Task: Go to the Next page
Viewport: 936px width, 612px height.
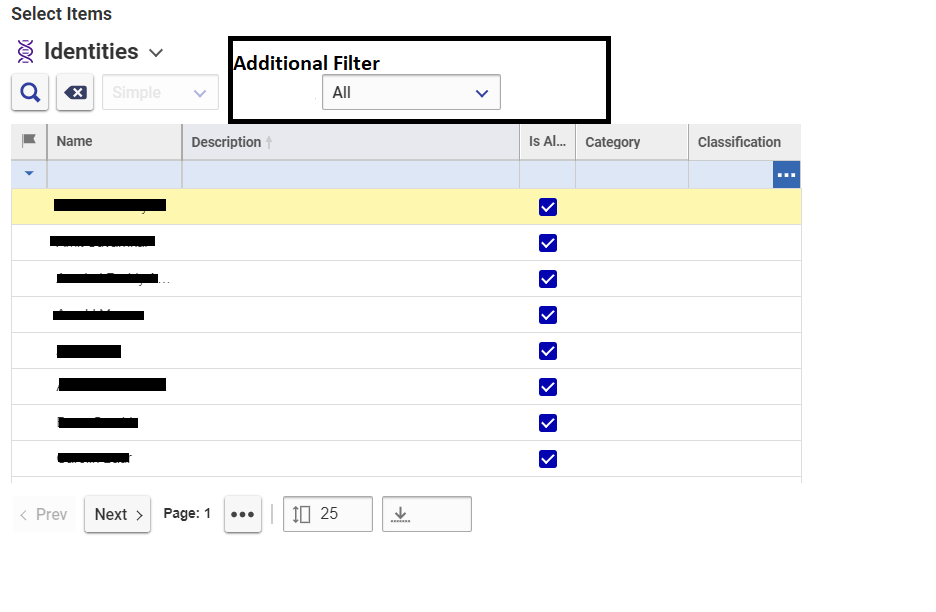Action: (118, 514)
